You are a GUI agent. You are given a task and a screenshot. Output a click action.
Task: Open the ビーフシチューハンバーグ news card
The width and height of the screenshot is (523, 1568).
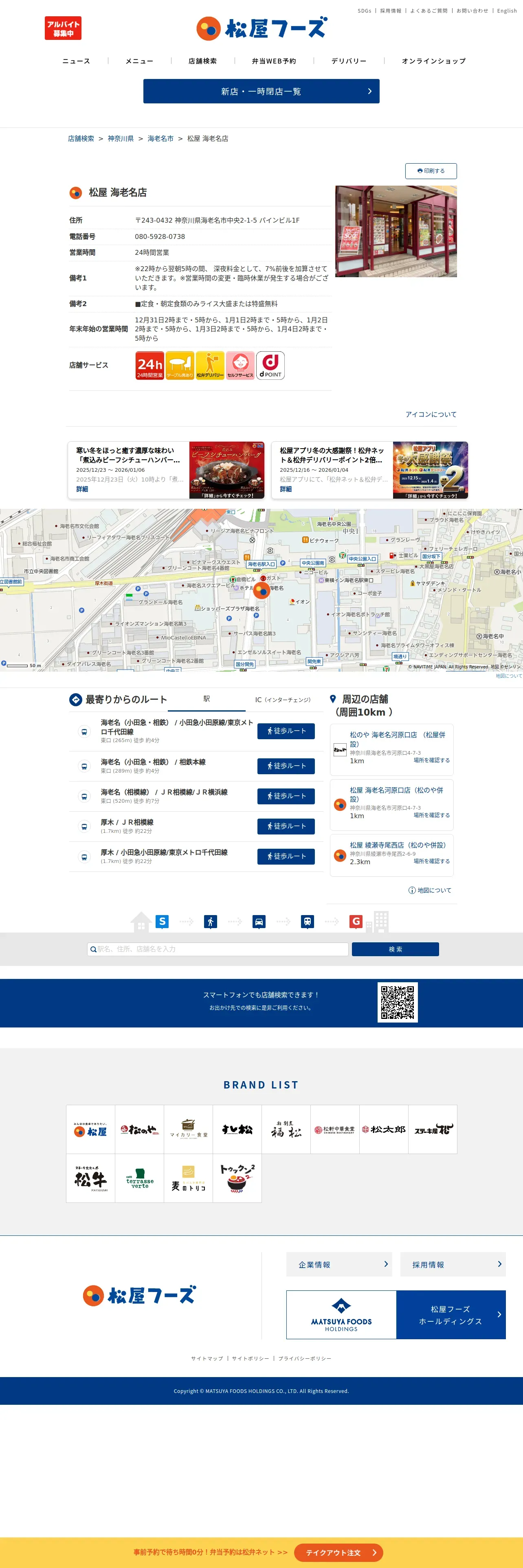click(166, 471)
